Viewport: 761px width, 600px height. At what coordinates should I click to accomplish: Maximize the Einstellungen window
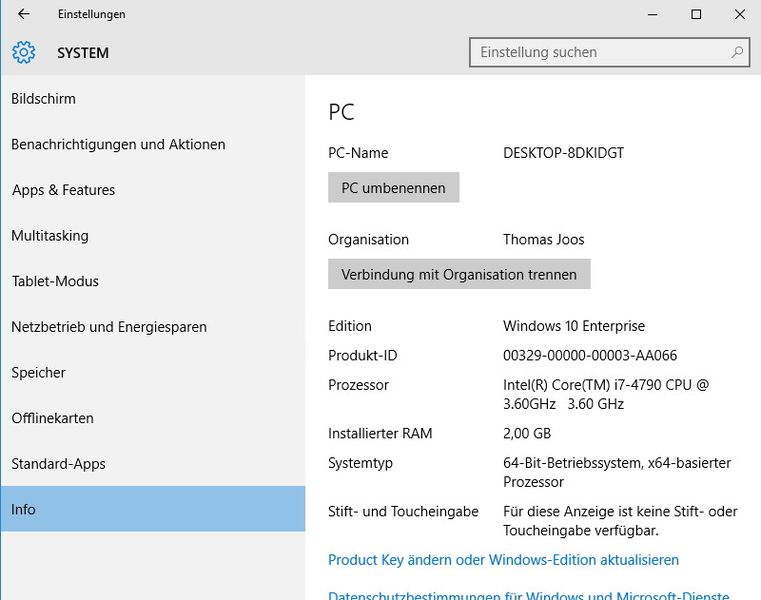(696, 14)
